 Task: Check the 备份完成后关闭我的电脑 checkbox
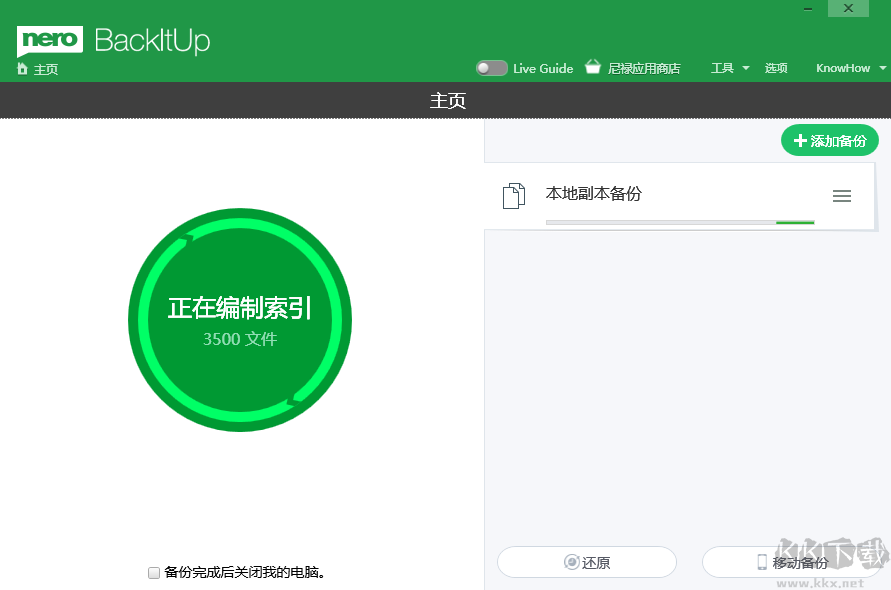click(154, 572)
